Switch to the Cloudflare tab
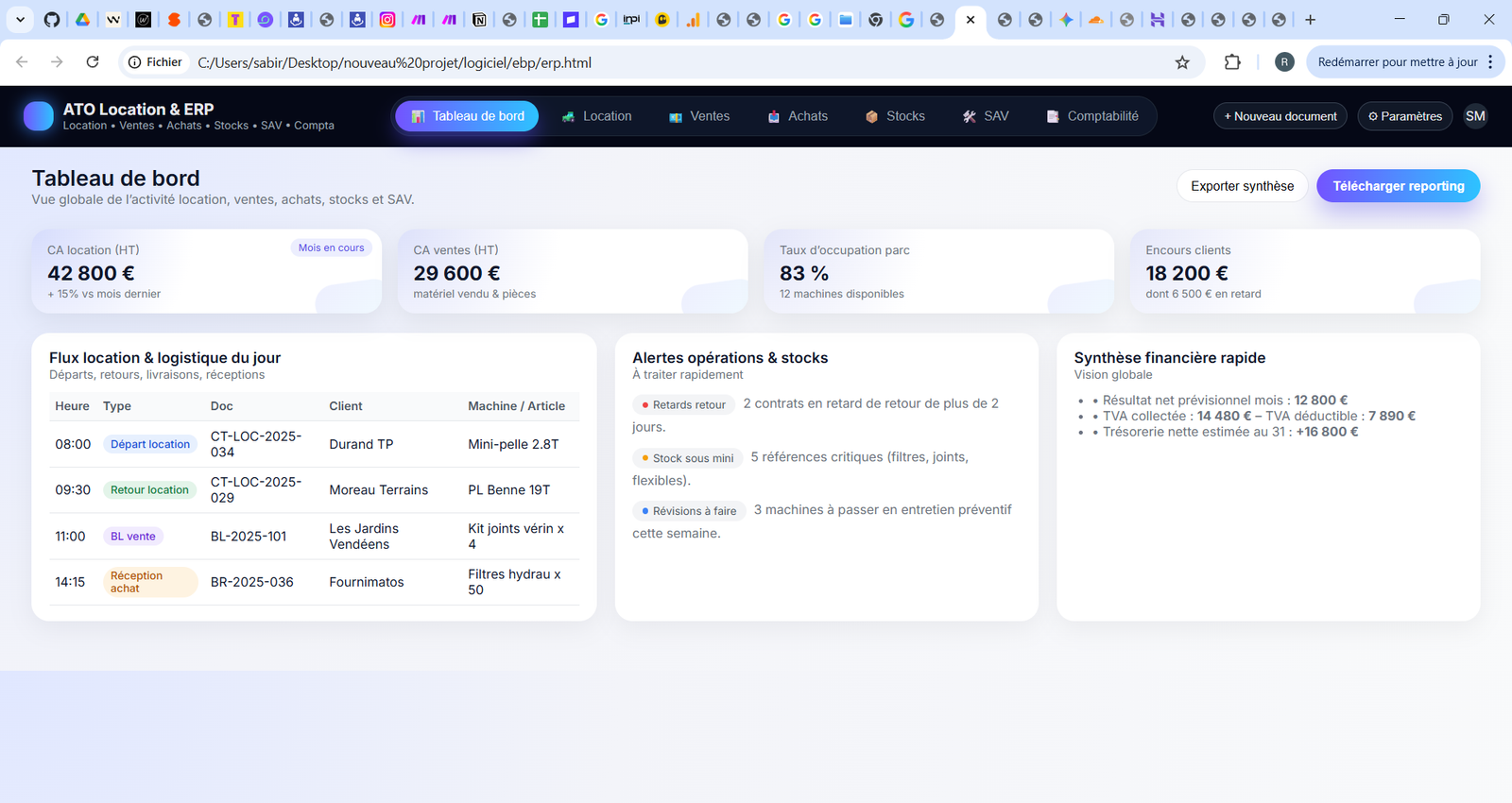 [x=1096, y=20]
